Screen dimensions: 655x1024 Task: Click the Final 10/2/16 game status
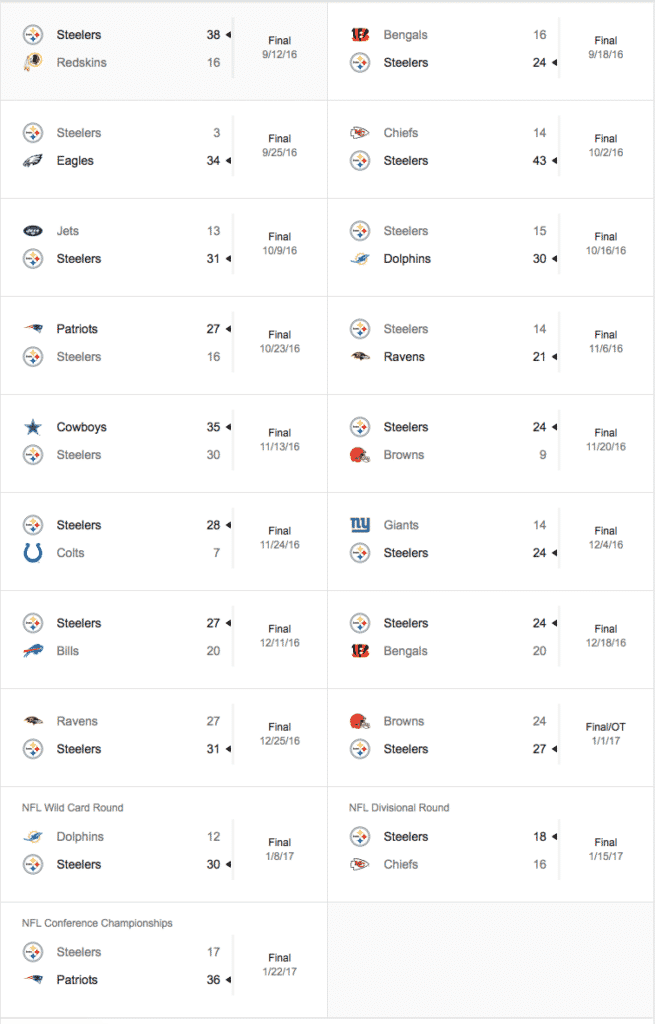[606, 146]
